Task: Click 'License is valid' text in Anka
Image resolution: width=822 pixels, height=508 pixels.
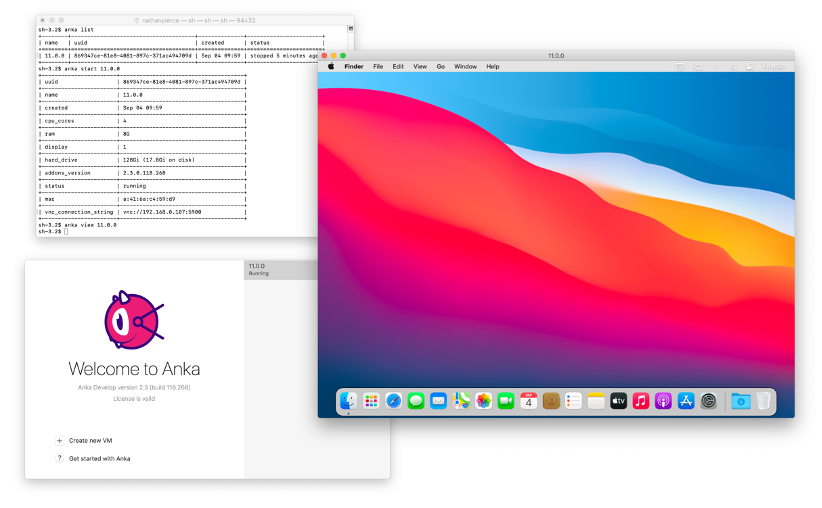Action: click(x=134, y=398)
